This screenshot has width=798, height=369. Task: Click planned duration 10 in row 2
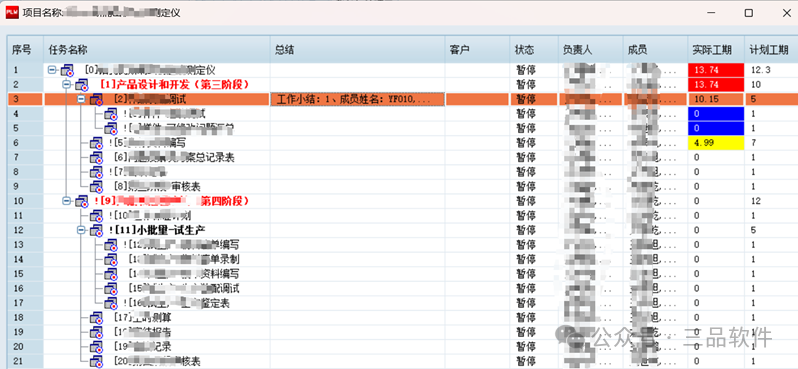(x=770, y=85)
